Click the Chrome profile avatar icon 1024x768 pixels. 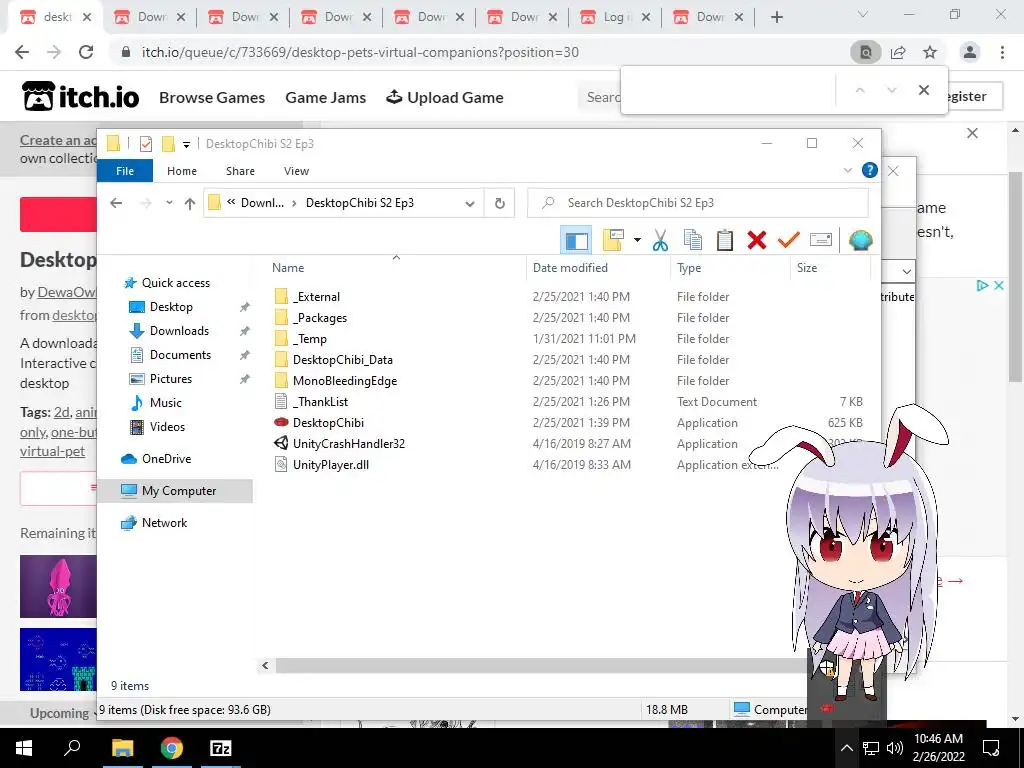[970, 52]
